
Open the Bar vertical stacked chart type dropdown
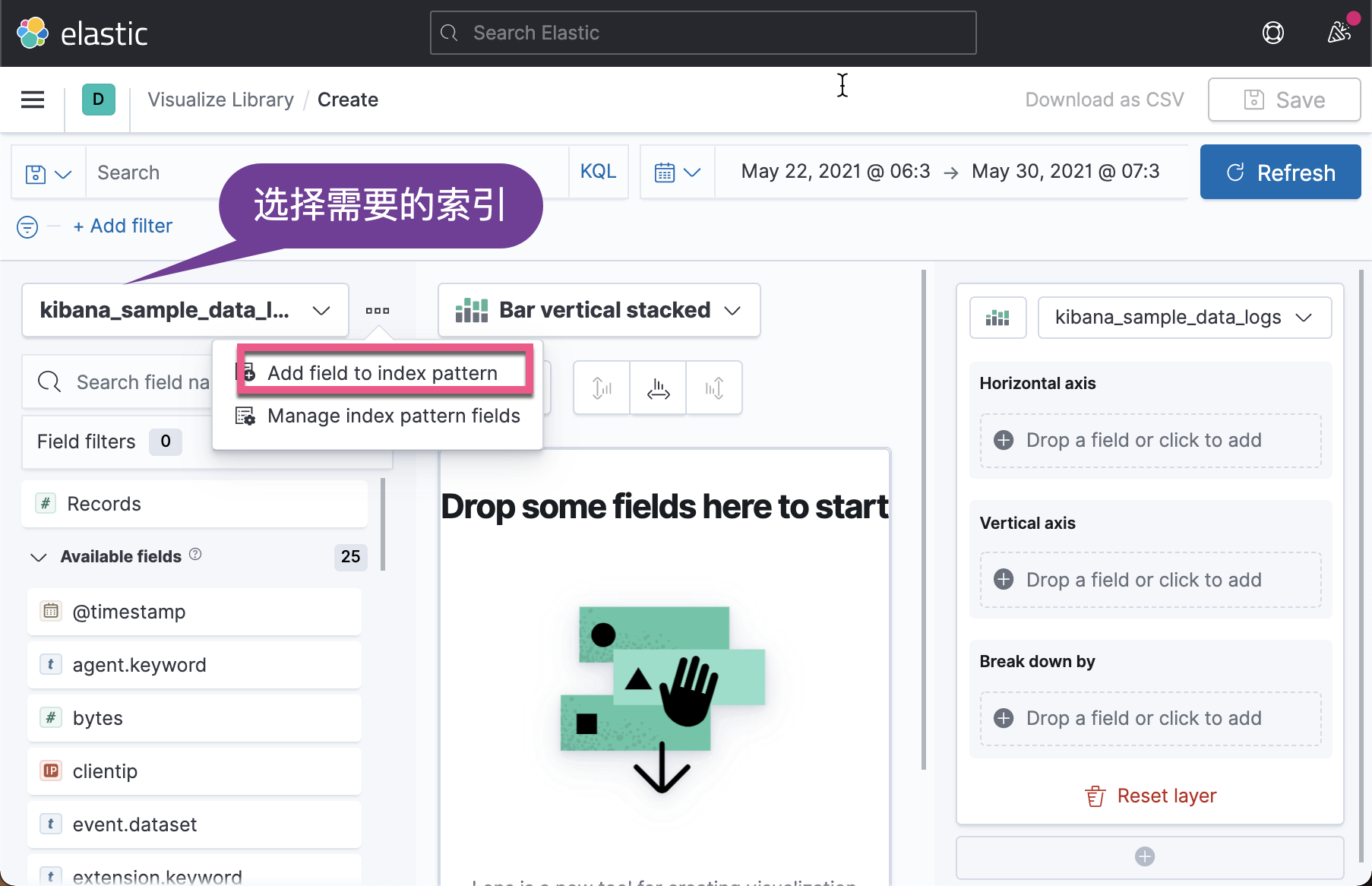[x=598, y=310]
